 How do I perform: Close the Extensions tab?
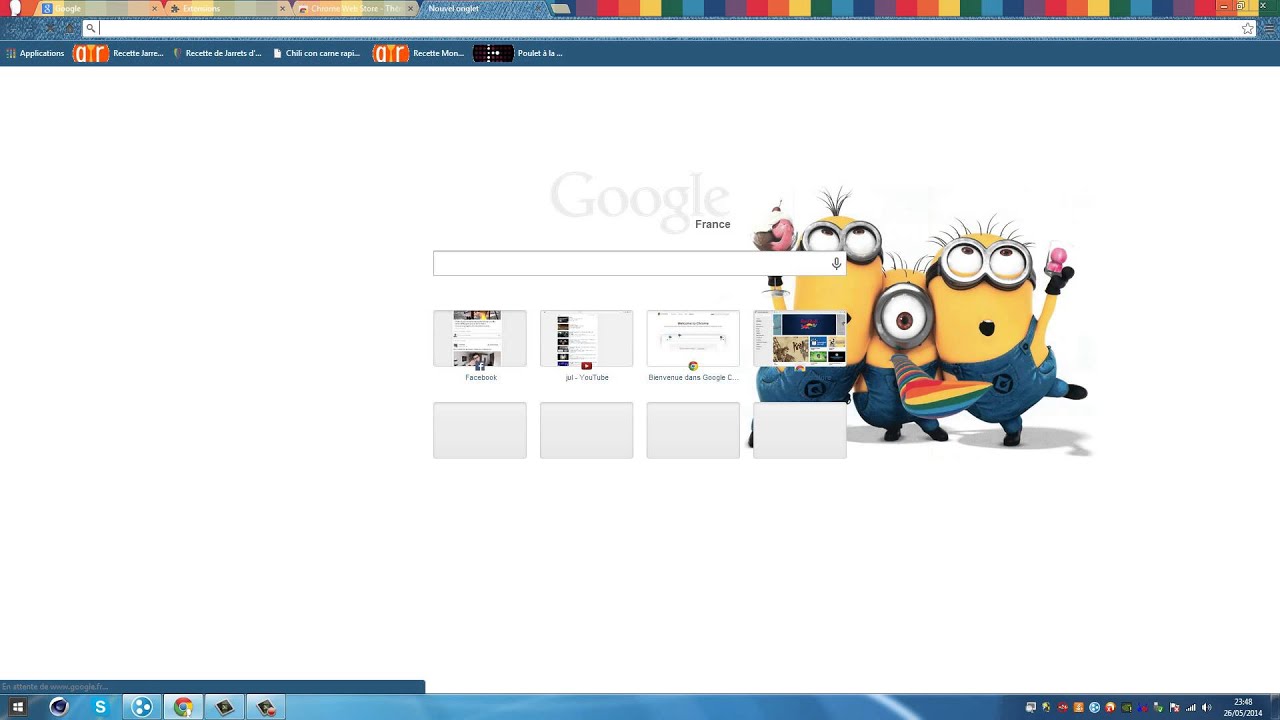[x=282, y=9]
